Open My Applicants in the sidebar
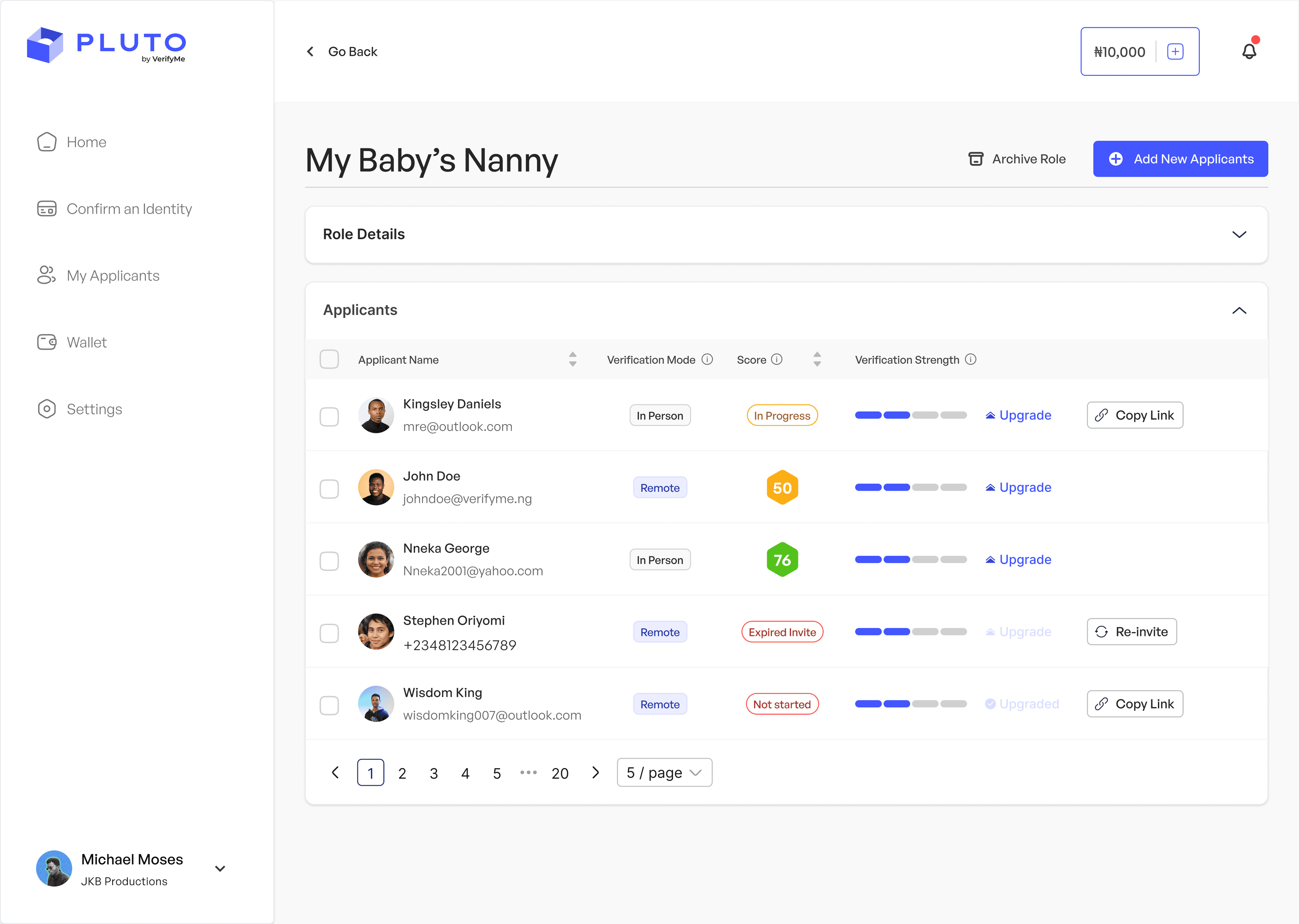Image resolution: width=1299 pixels, height=924 pixels. 113,276
